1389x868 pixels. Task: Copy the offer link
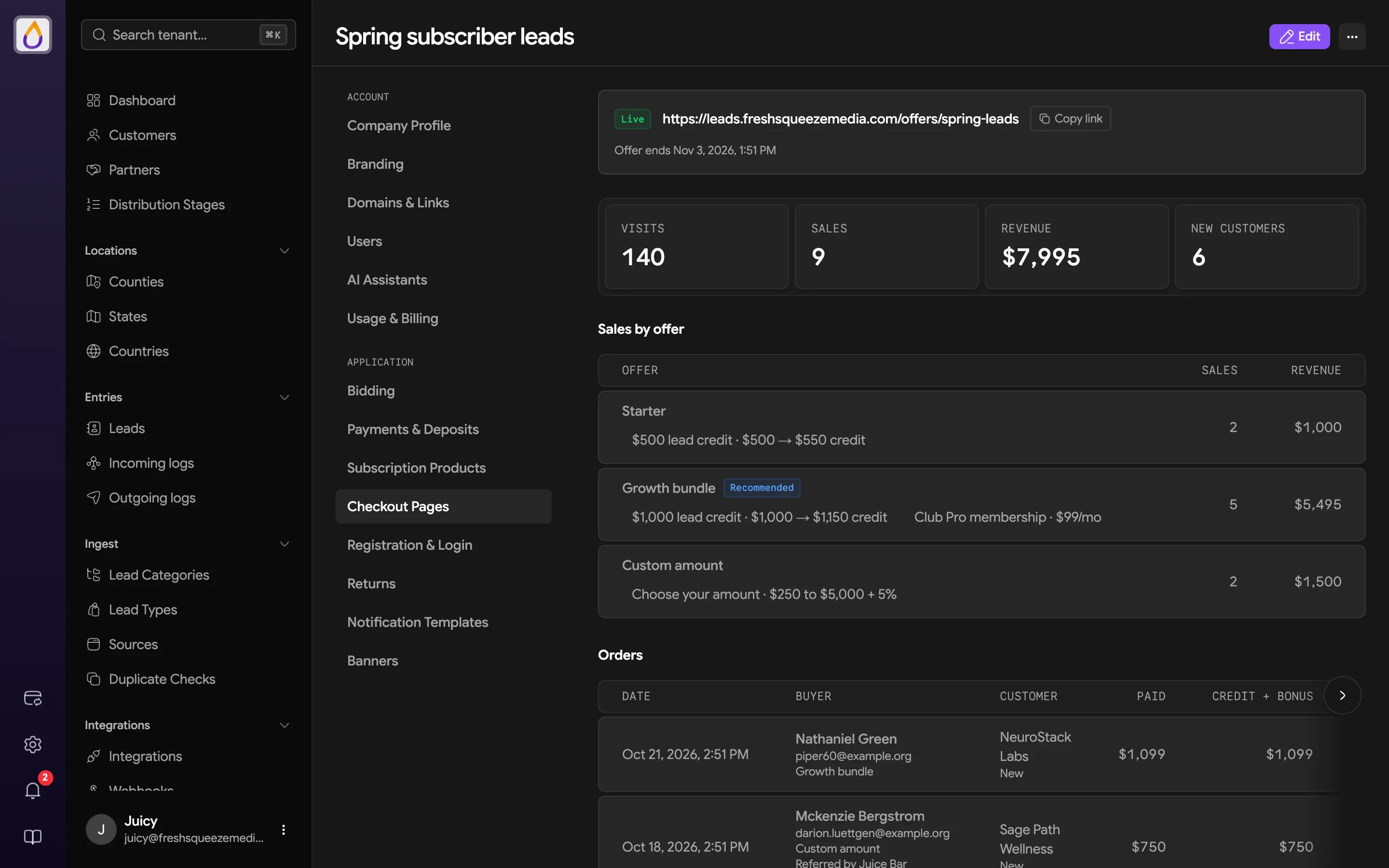1070,119
